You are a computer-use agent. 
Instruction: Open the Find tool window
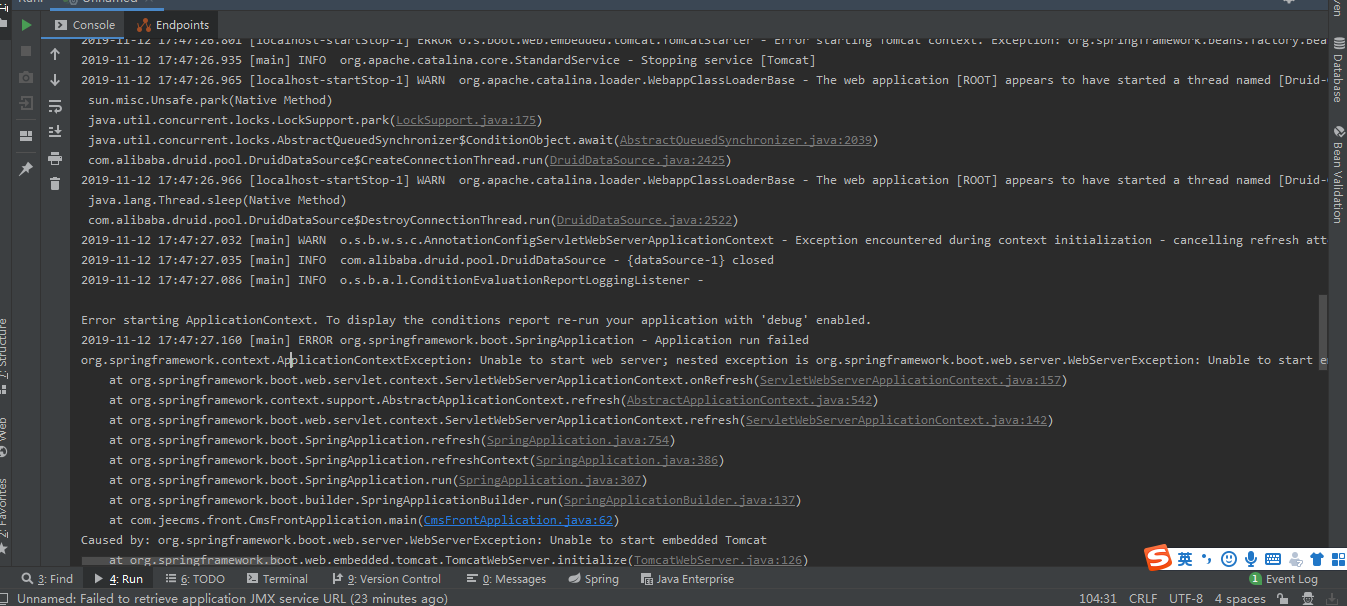click(47, 579)
